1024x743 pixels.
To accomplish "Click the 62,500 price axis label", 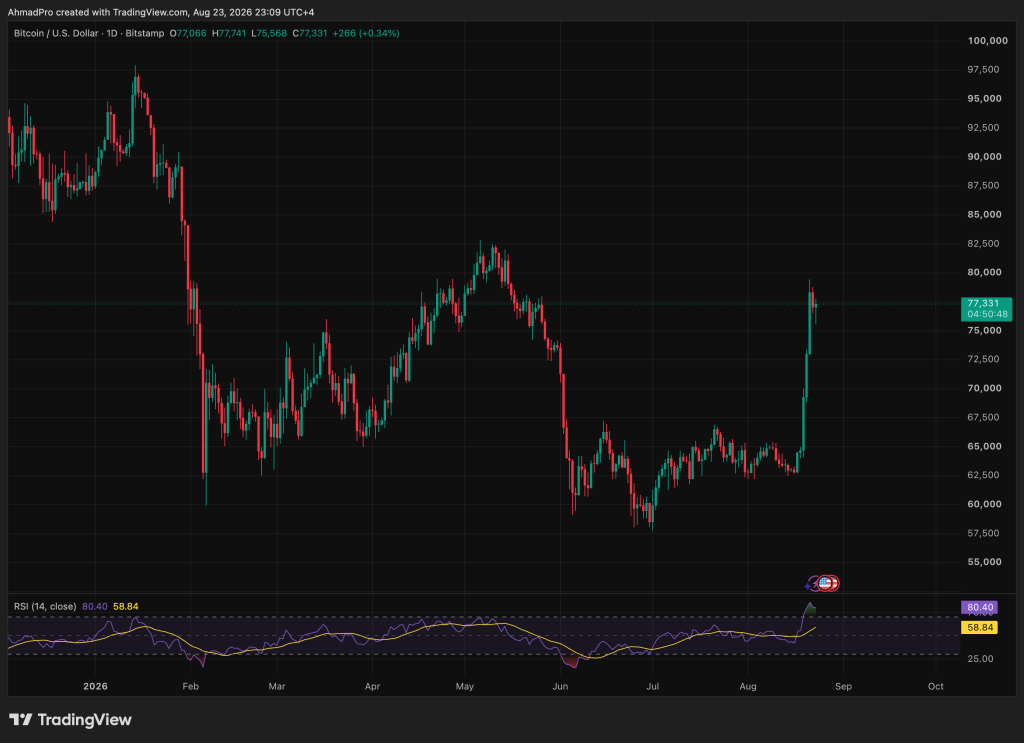I will 983,475.
